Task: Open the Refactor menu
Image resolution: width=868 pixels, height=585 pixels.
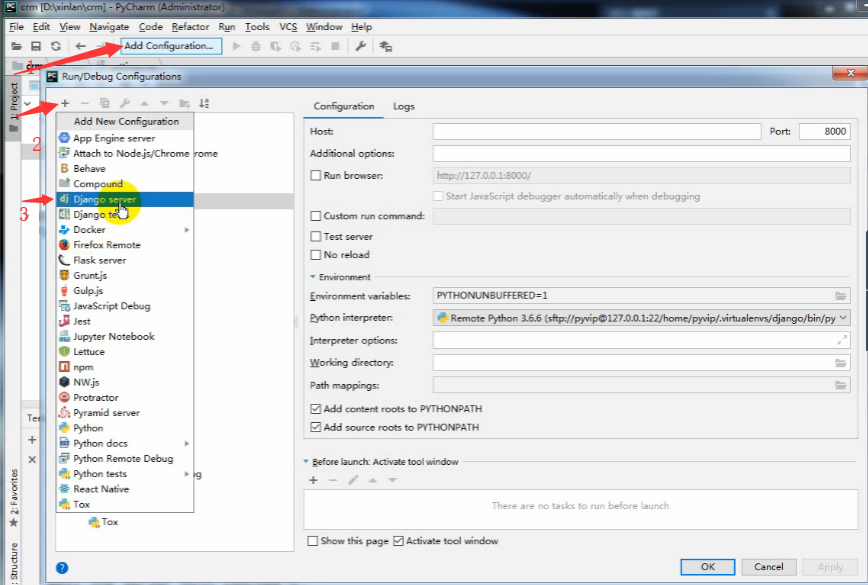Action: tap(190, 27)
